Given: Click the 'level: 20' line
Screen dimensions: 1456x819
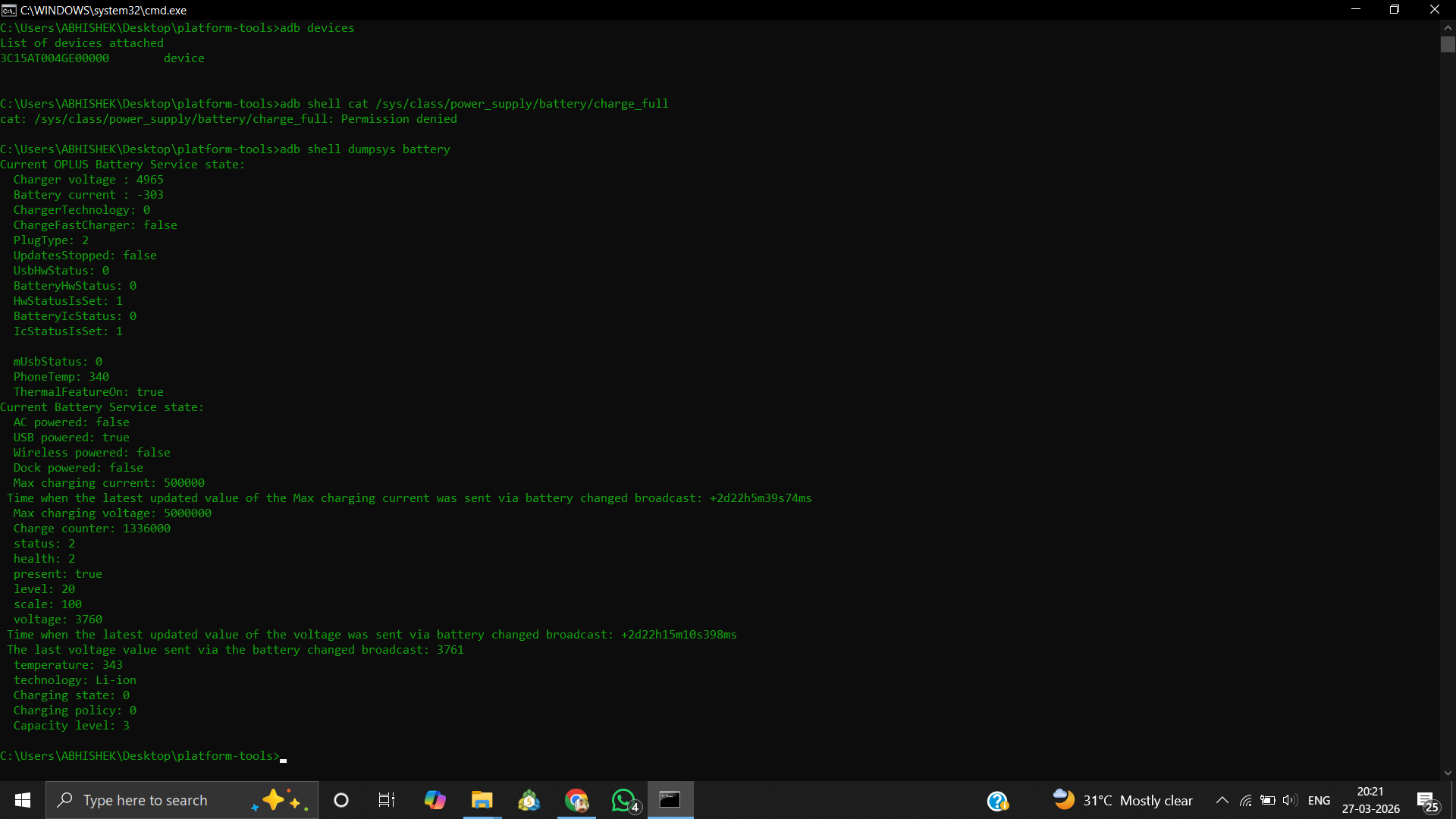Looking at the screenshot, I should 44,589.
